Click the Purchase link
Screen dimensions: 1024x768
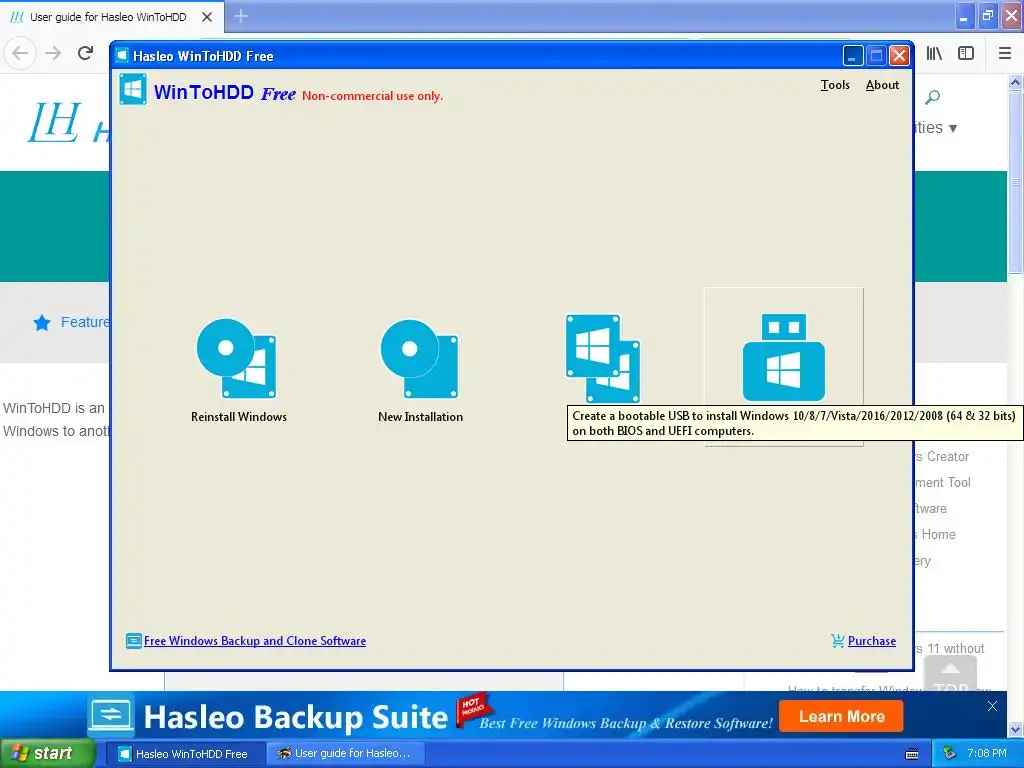tap(872, 641)
